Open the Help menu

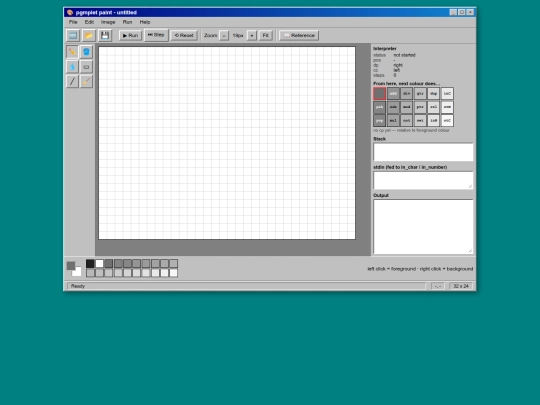pos(145,22)
